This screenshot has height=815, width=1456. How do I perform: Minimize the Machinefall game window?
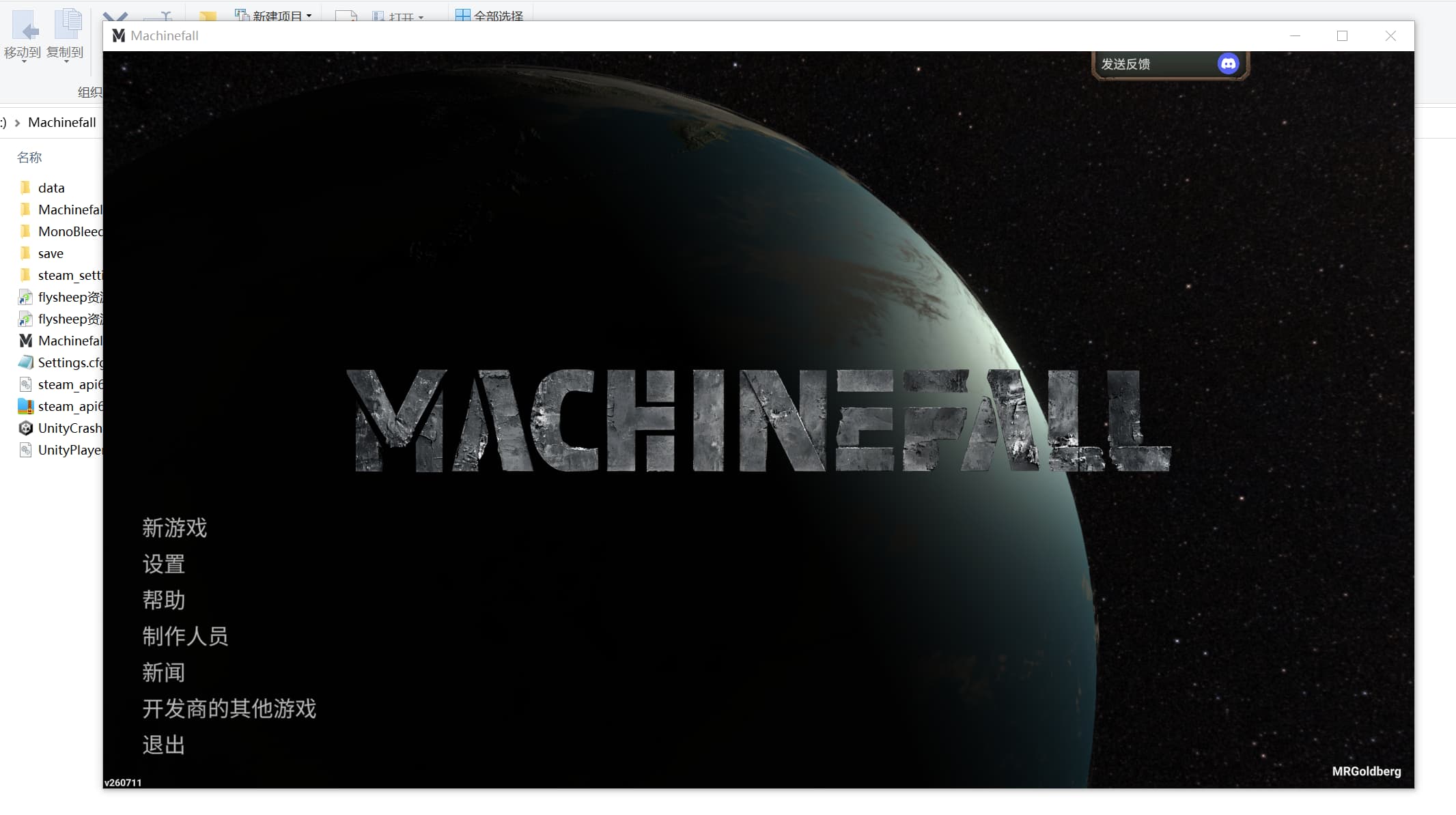(1295, 35)
